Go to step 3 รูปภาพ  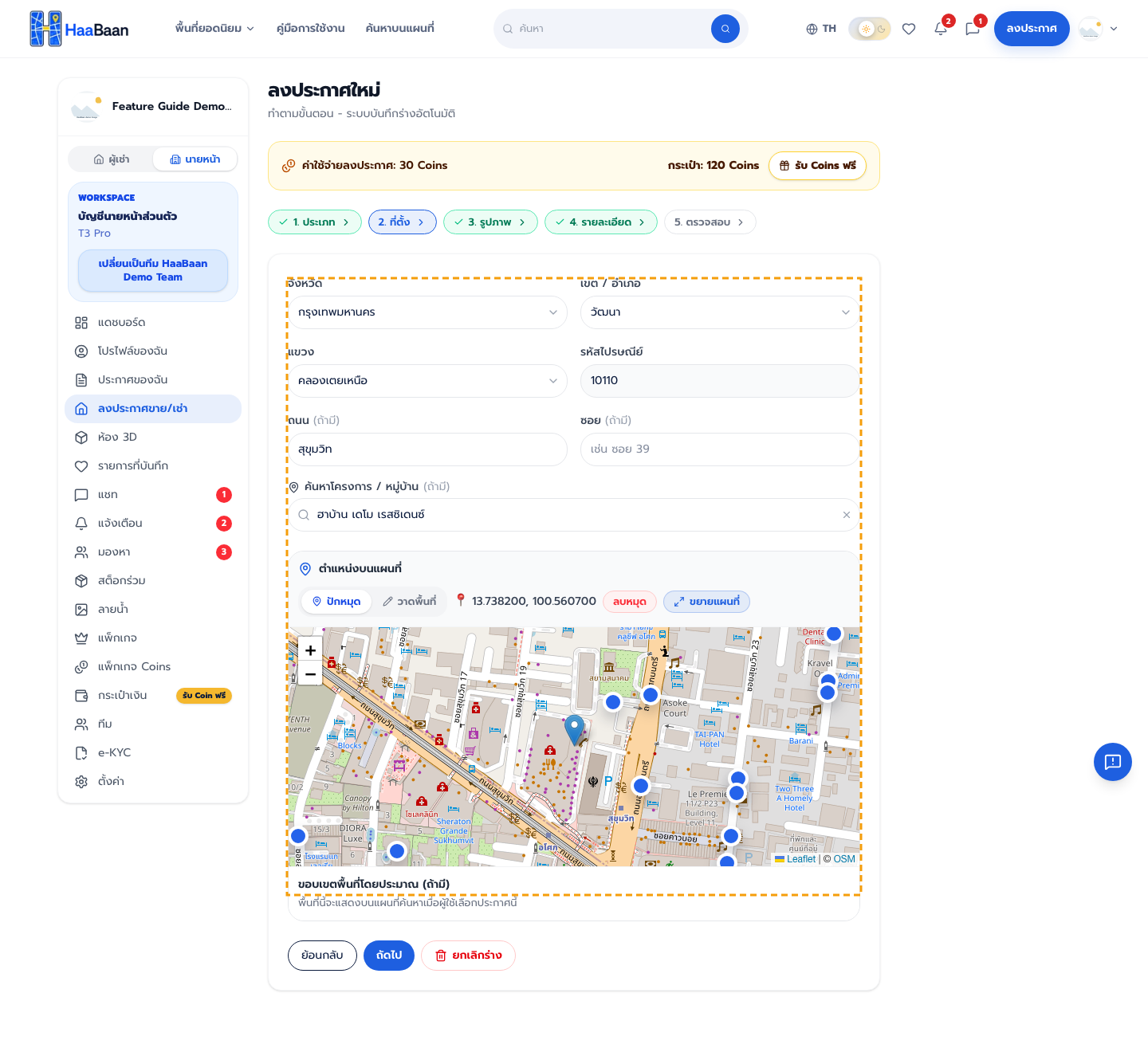[490, 222]
